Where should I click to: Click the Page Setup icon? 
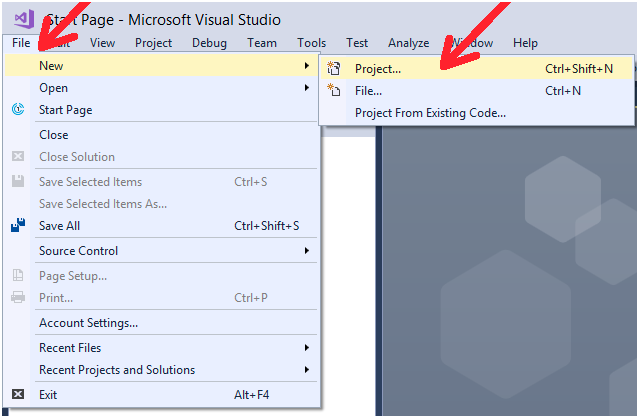pos(18,275)
